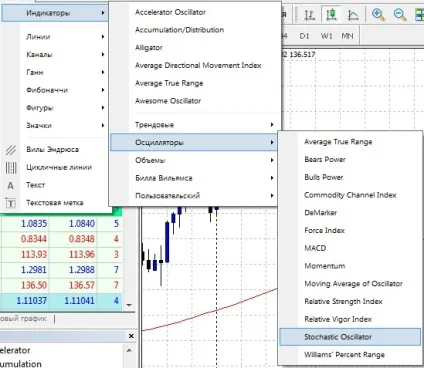
Task: Expand the Трендовые submenu
Action: pyautogui.click(x=194, y=125)
